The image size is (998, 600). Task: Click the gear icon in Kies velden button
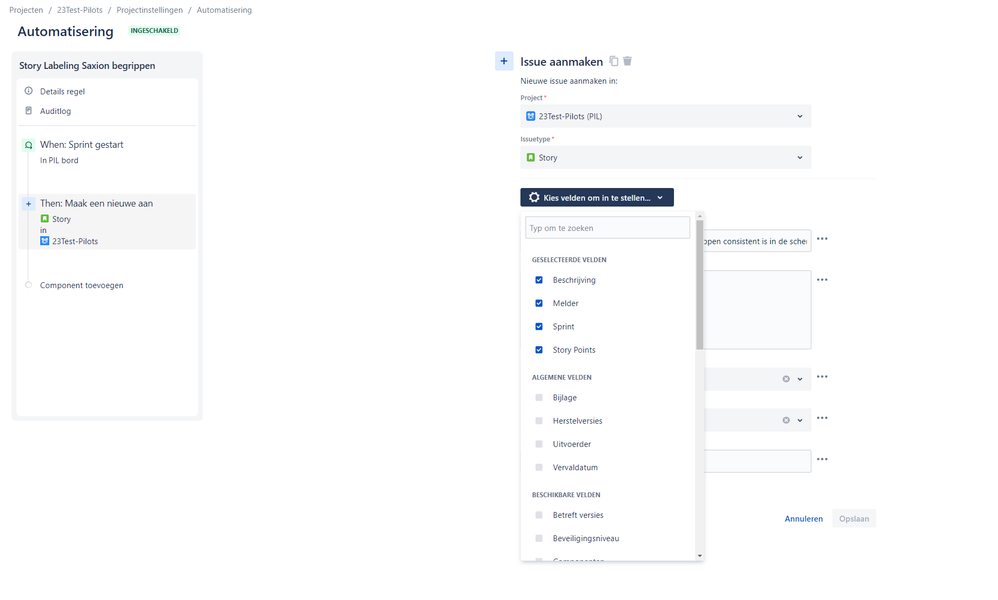pos(534,197)
